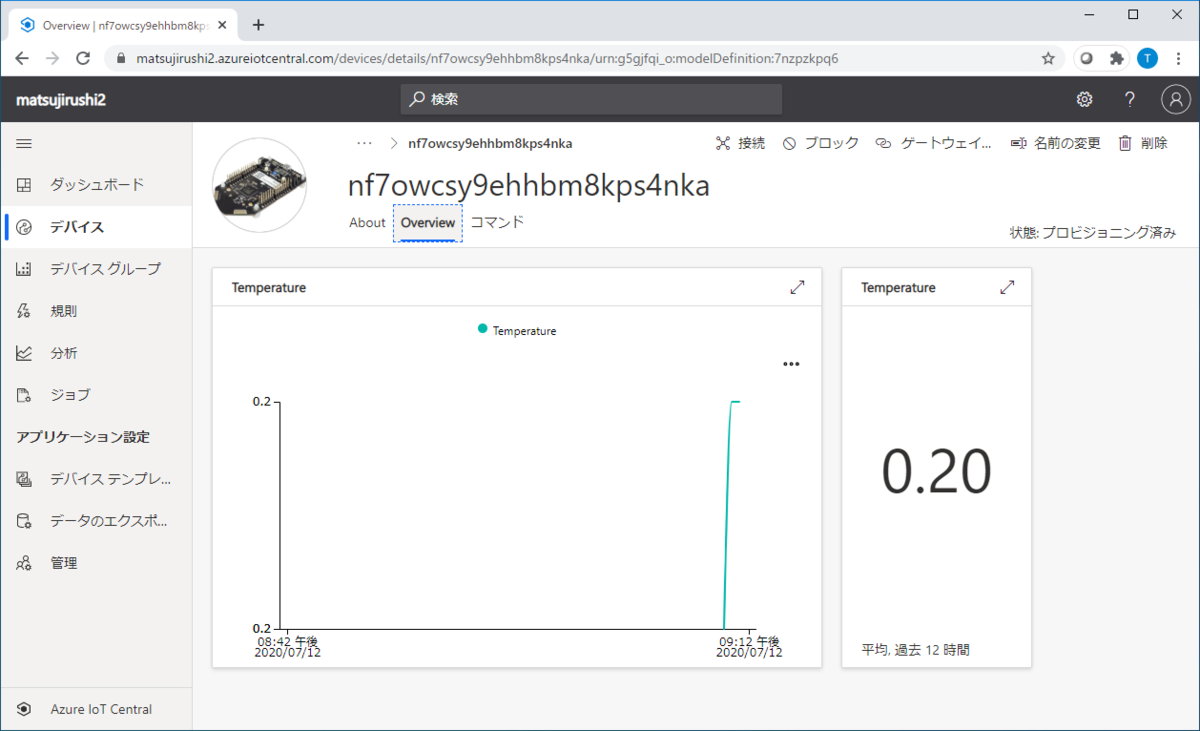Click the 管理 administration sidebar icon
This screenshot has width=1200, height=731.
click(x=24, y=563)
